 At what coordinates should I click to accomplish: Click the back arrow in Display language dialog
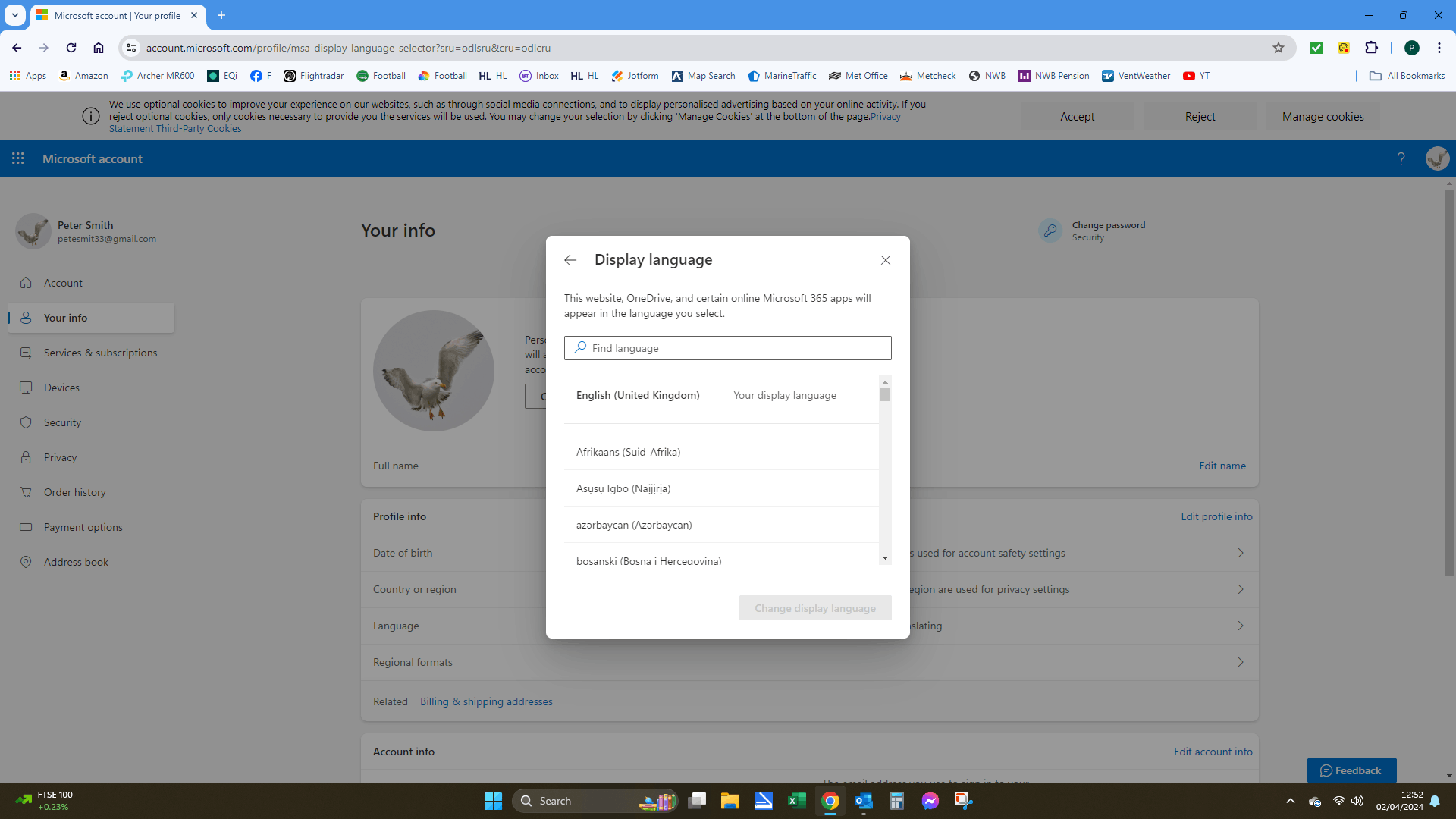click(570, 260)
